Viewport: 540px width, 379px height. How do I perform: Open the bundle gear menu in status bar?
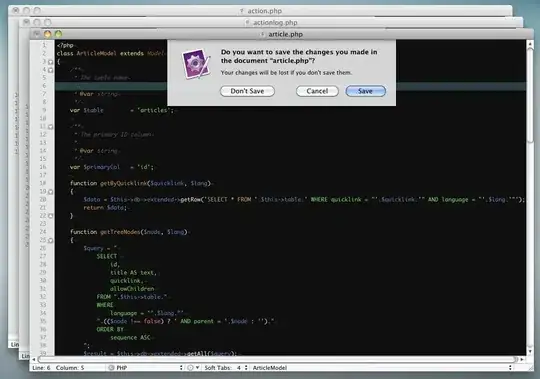(x=193, y=368)
